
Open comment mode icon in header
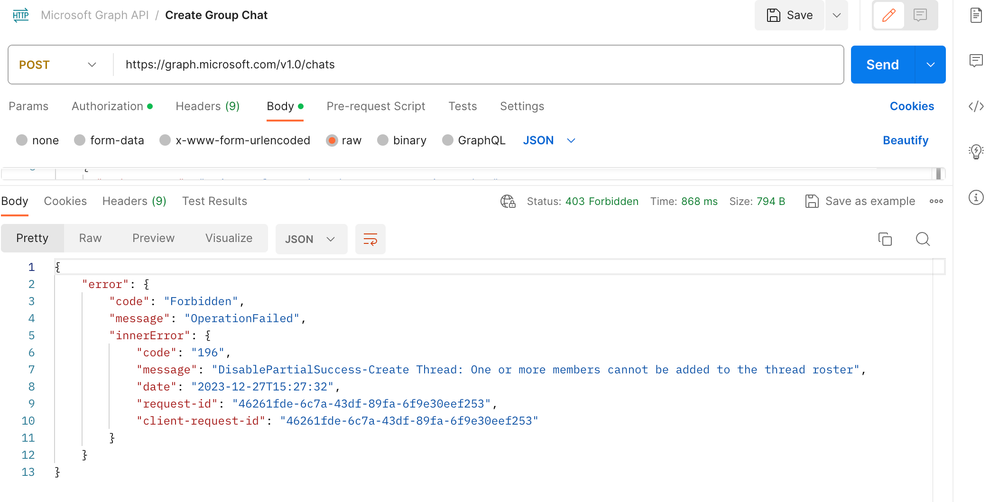(x=920, y=15)
